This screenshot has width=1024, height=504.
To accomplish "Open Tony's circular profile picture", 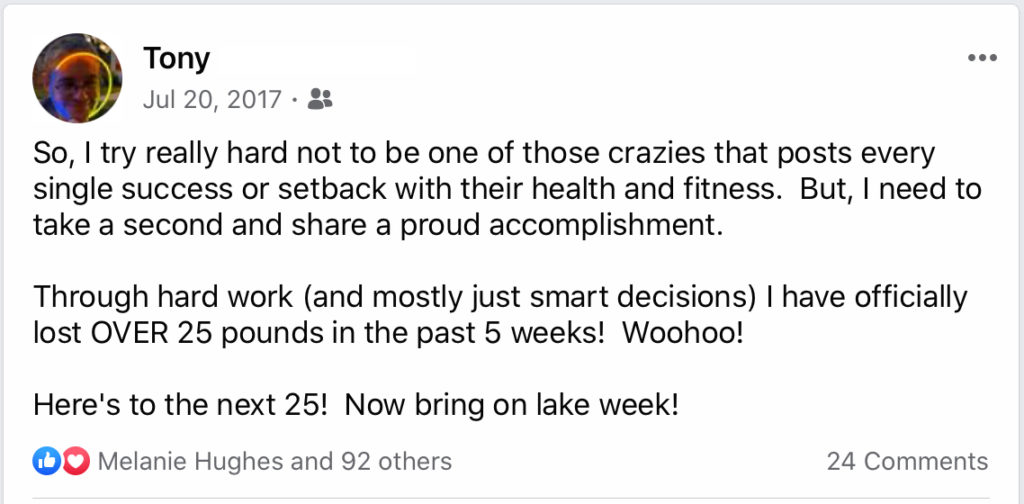I will pos(77,78).
